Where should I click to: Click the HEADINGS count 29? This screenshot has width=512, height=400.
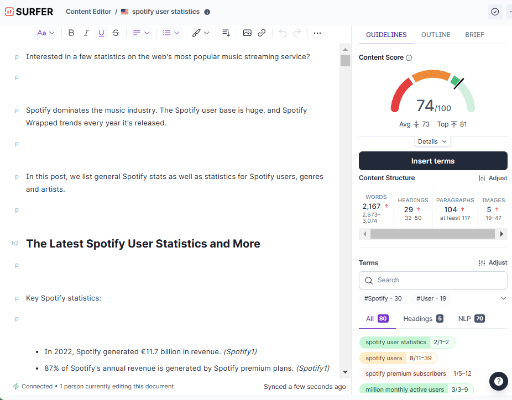pos(408,210)
